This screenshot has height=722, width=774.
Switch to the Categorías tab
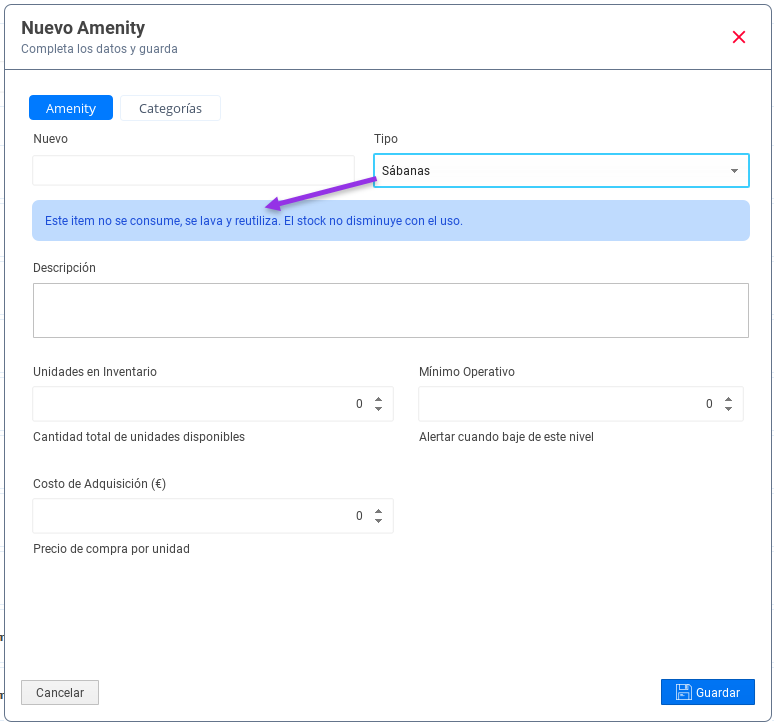pyautogui.click(x=170, y=108)
